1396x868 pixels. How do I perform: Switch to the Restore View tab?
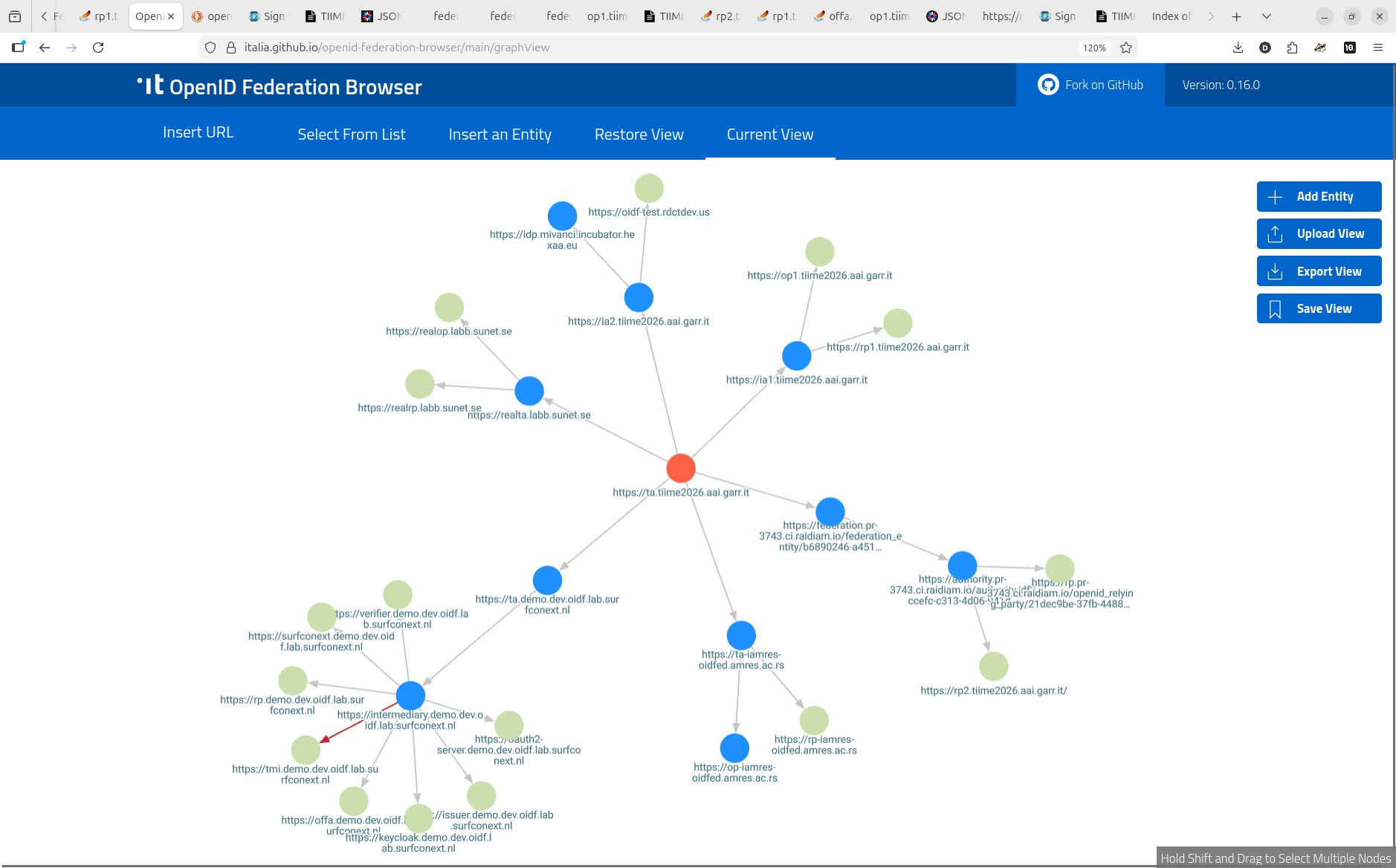[x=639, y=134]
